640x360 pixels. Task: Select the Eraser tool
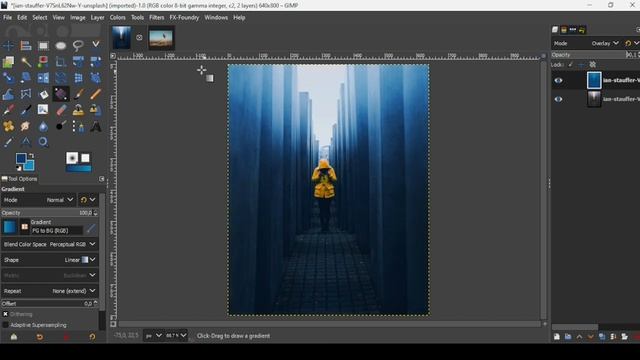61,110
